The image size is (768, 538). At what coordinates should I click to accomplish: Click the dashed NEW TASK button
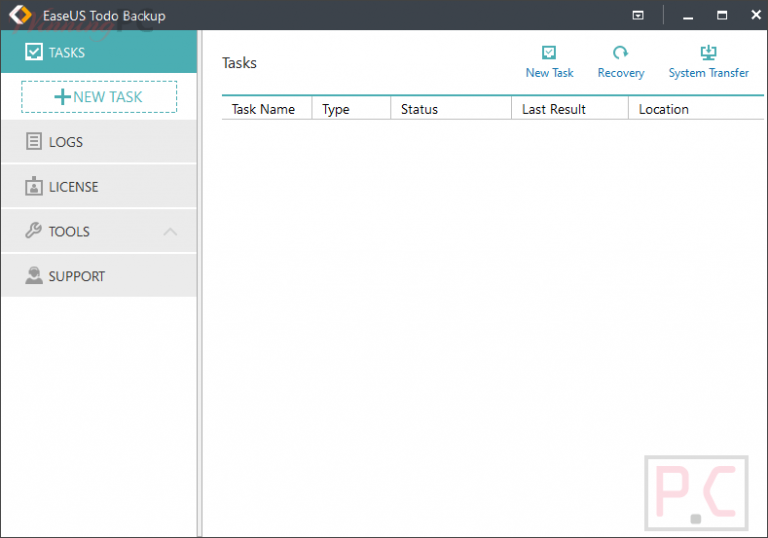pyautogui.click(x=99, y=97)
